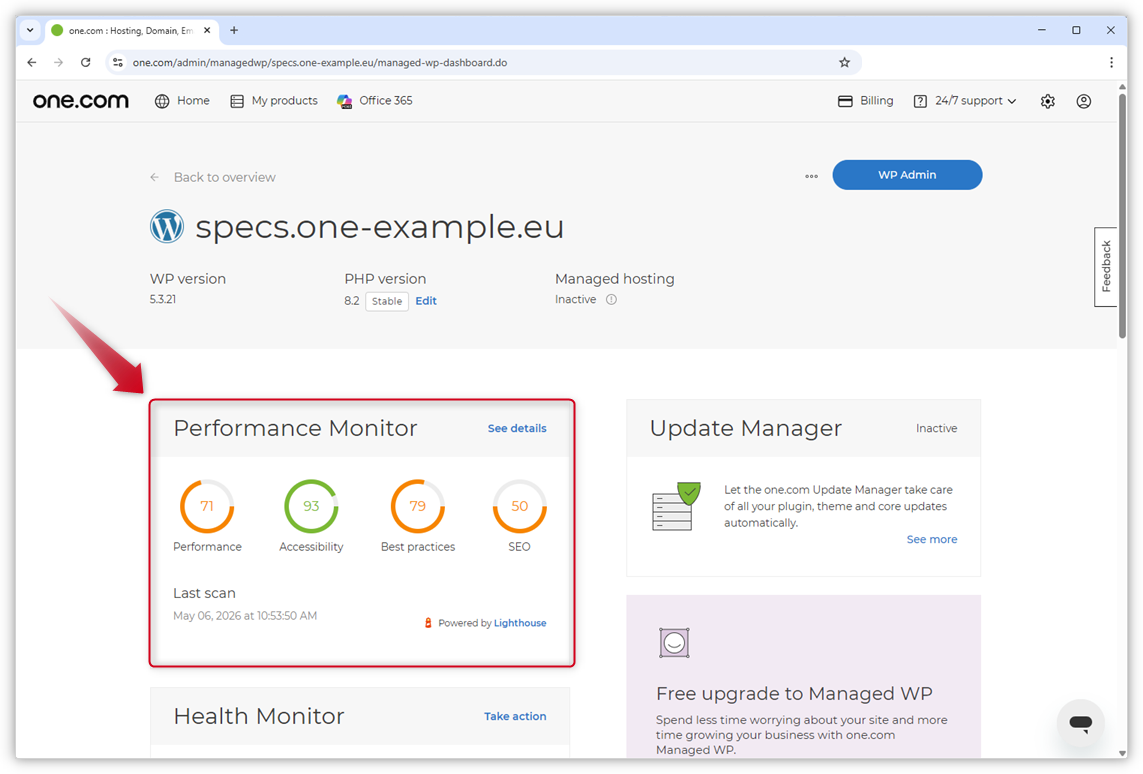This screenshot has width=1143, height=774.
Task: Close the one.com browser tab
Action: coord(207,31)
